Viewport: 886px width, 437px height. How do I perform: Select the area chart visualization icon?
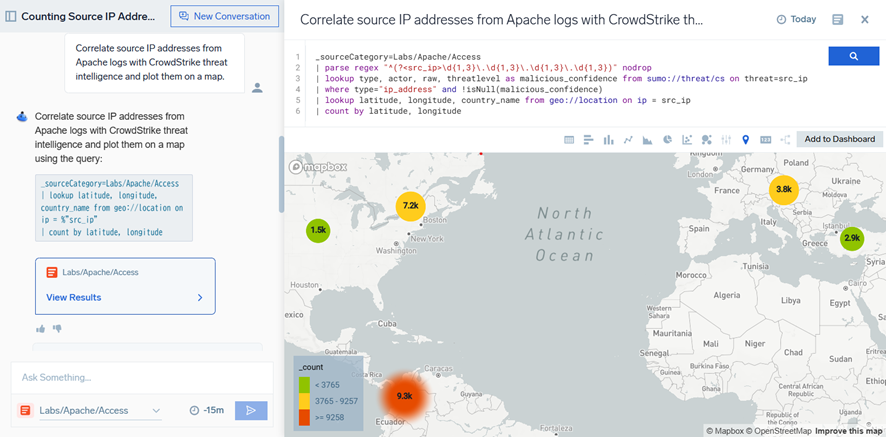click(647, 140)
